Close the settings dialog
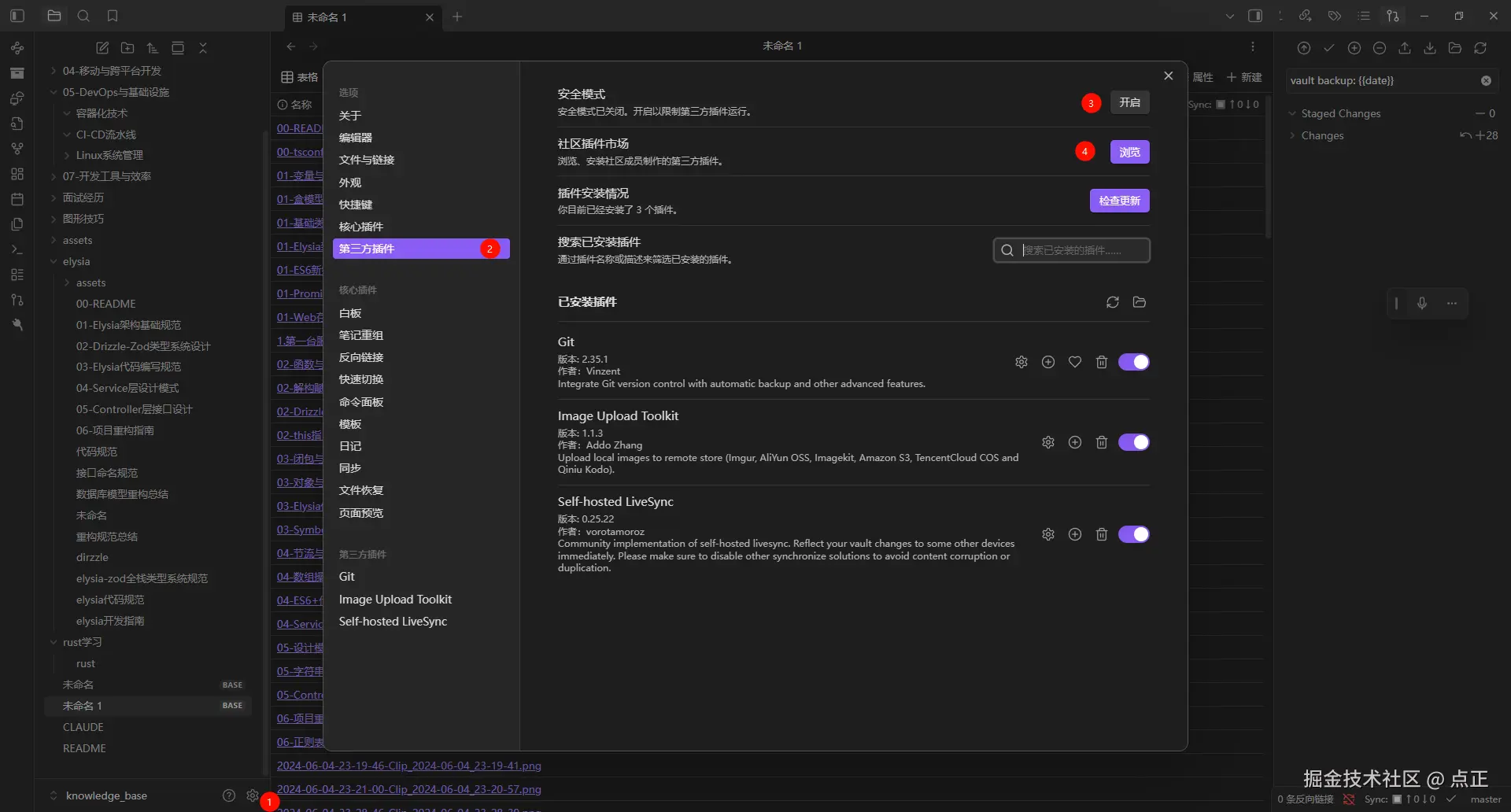The height and width of the screenshot is (812, 1511). coord(1169,76)
